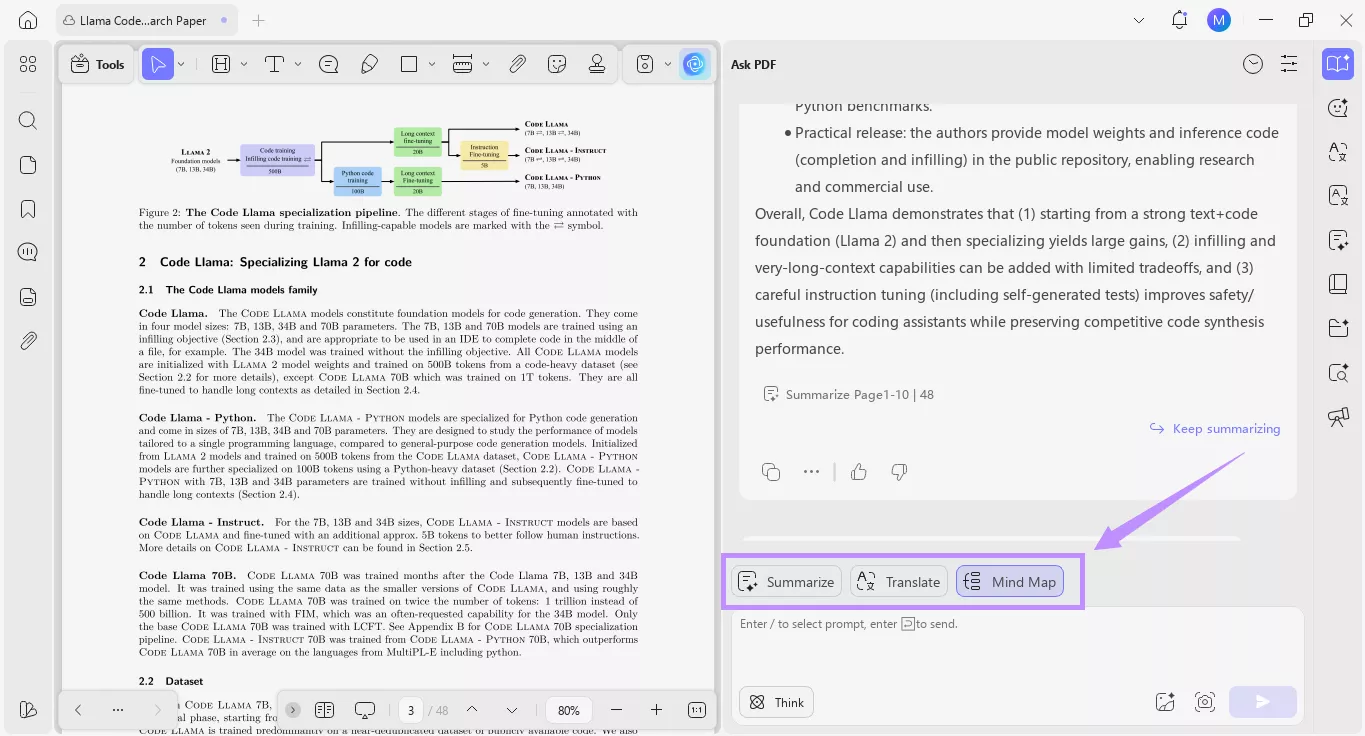The height and width of the screenshot is (736, 1365).
Task: Open the shape tool dropdown chevron
Action: (431, 63)
